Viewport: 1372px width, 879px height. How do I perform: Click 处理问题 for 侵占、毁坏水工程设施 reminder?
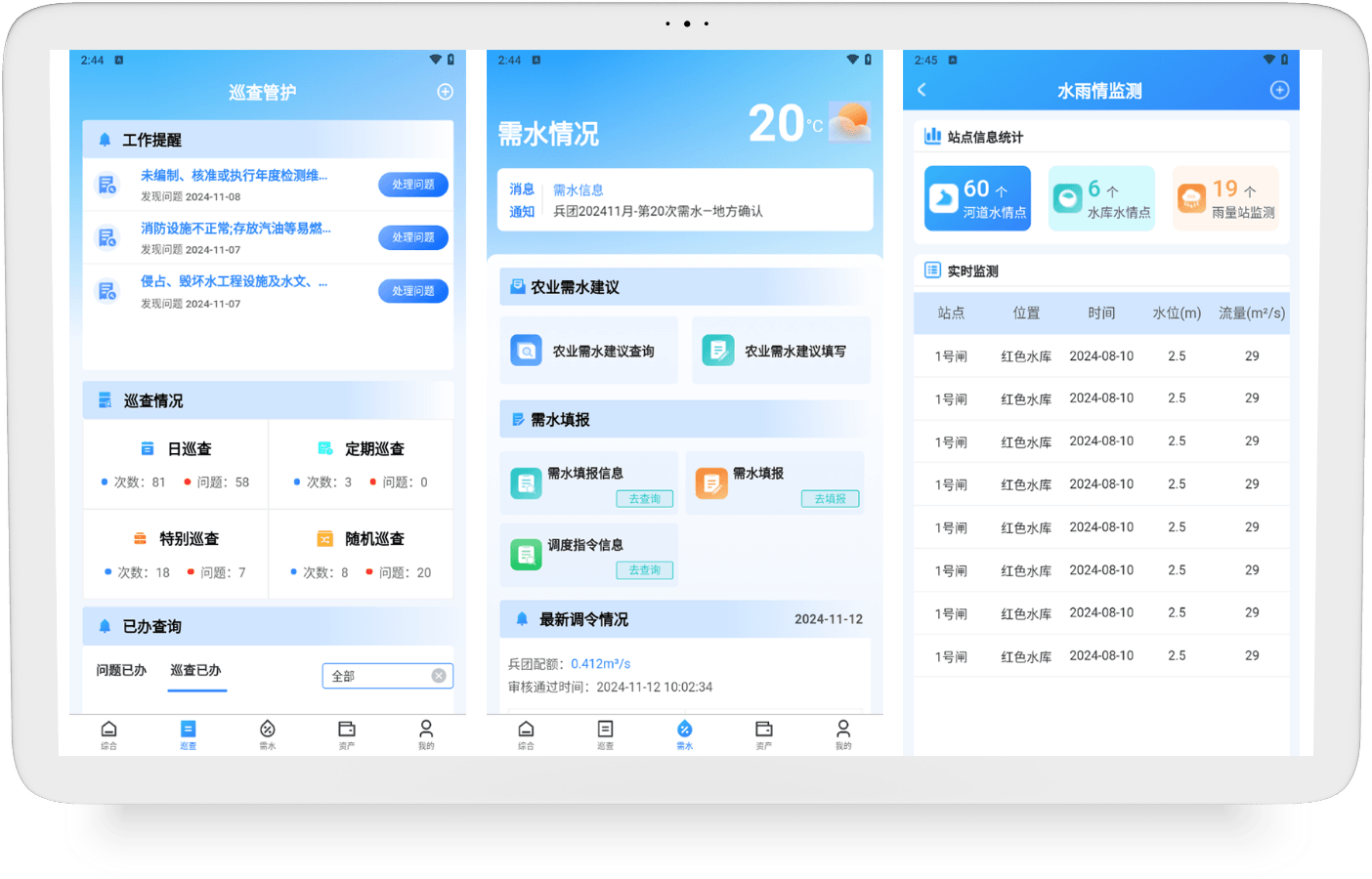coord(413,291)
